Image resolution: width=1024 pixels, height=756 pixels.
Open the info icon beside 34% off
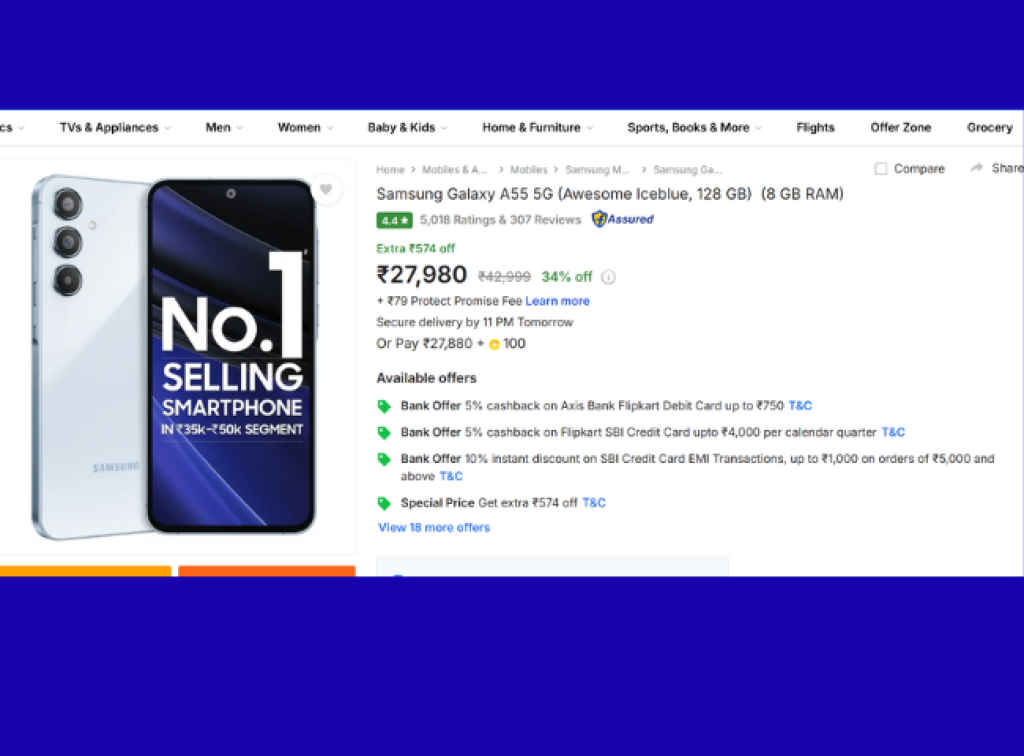pos(609,277)
